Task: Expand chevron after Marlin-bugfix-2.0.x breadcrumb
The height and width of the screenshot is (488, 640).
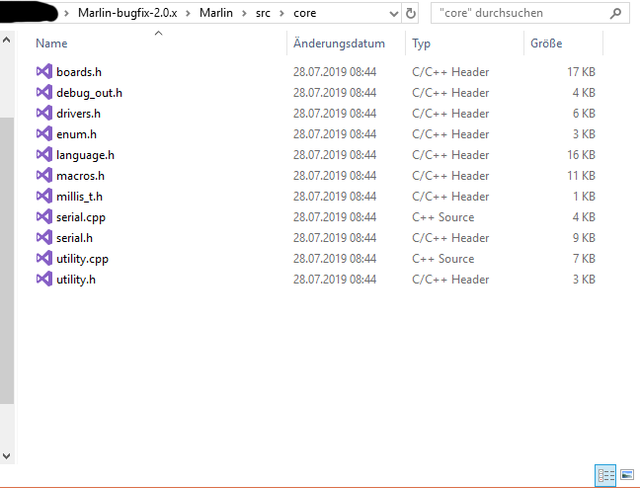Action: [x=188, y=13]
